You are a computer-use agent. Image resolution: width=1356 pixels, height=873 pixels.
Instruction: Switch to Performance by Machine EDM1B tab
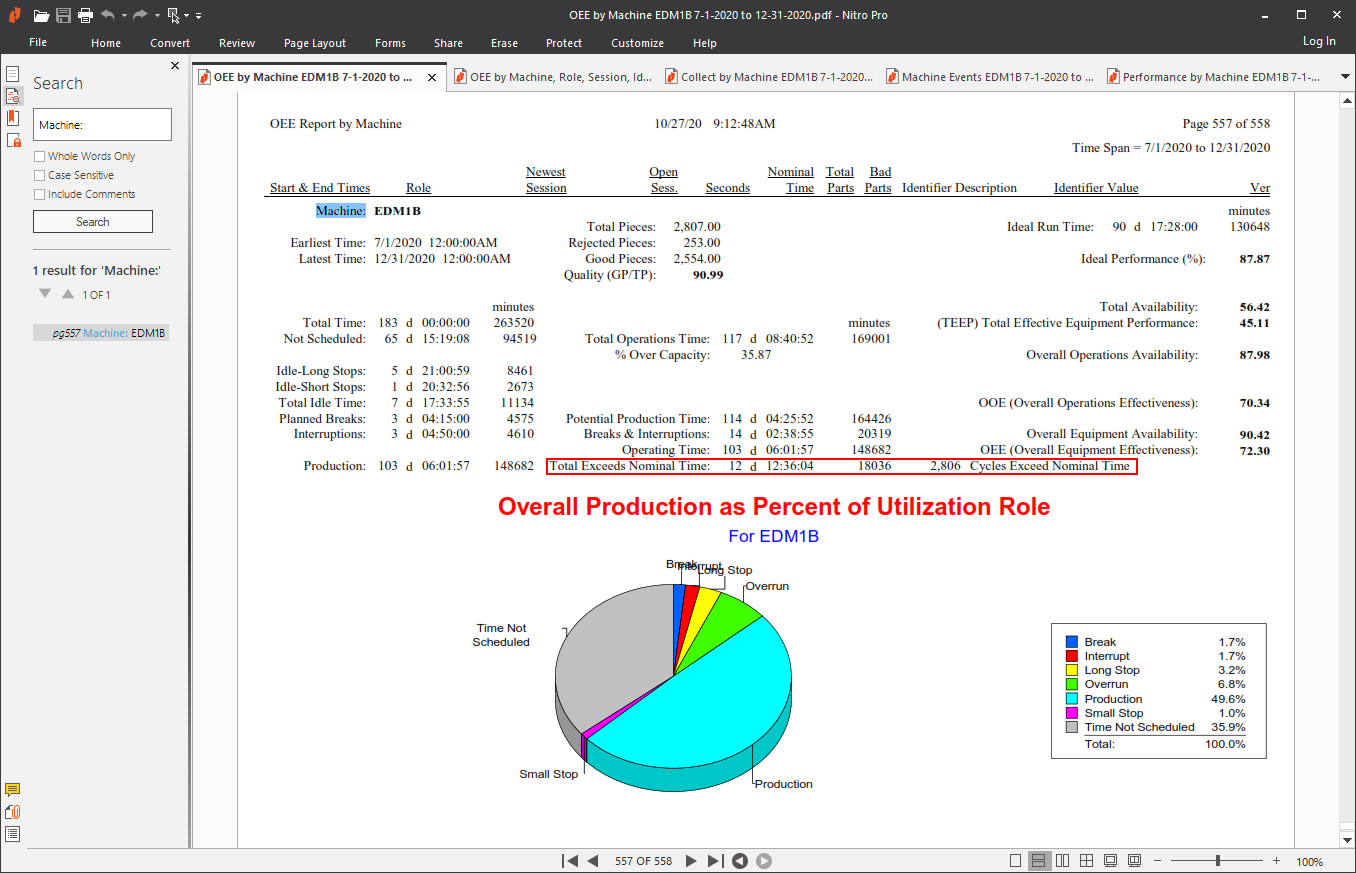[1212, 77]
